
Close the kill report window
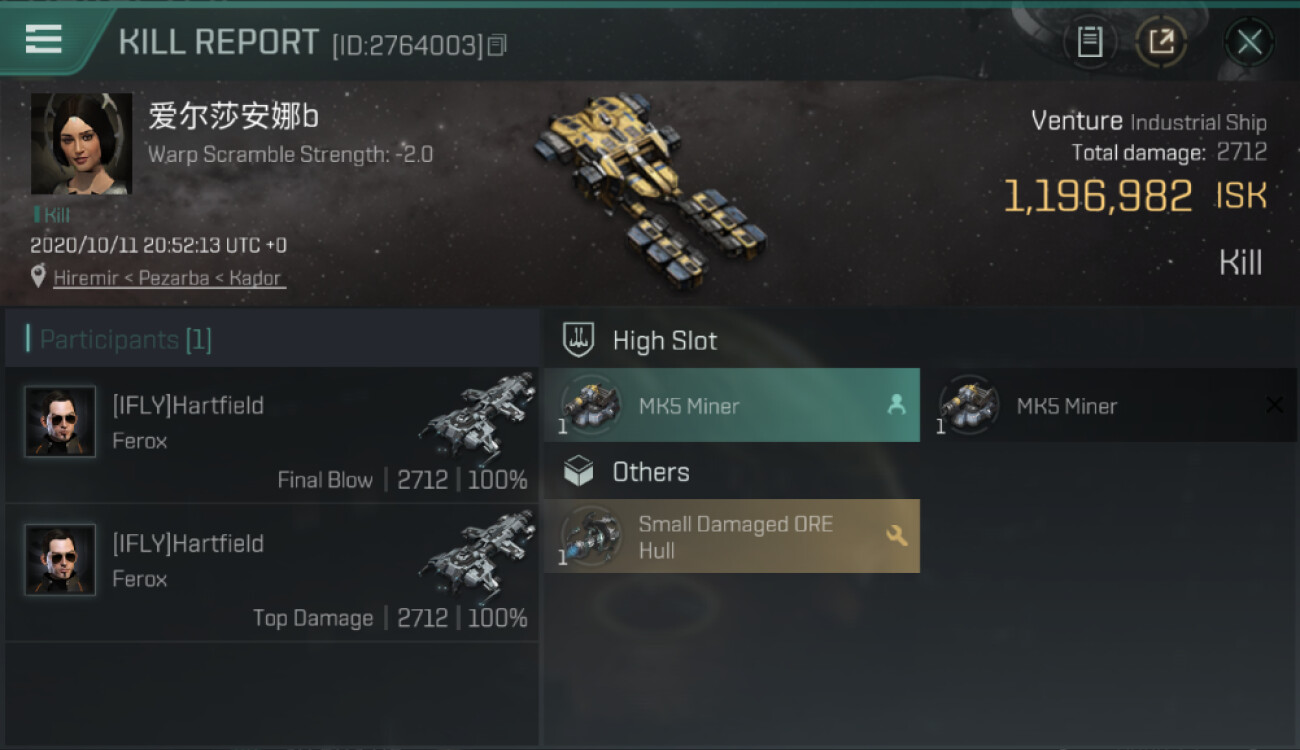[x=1249, y=42]
